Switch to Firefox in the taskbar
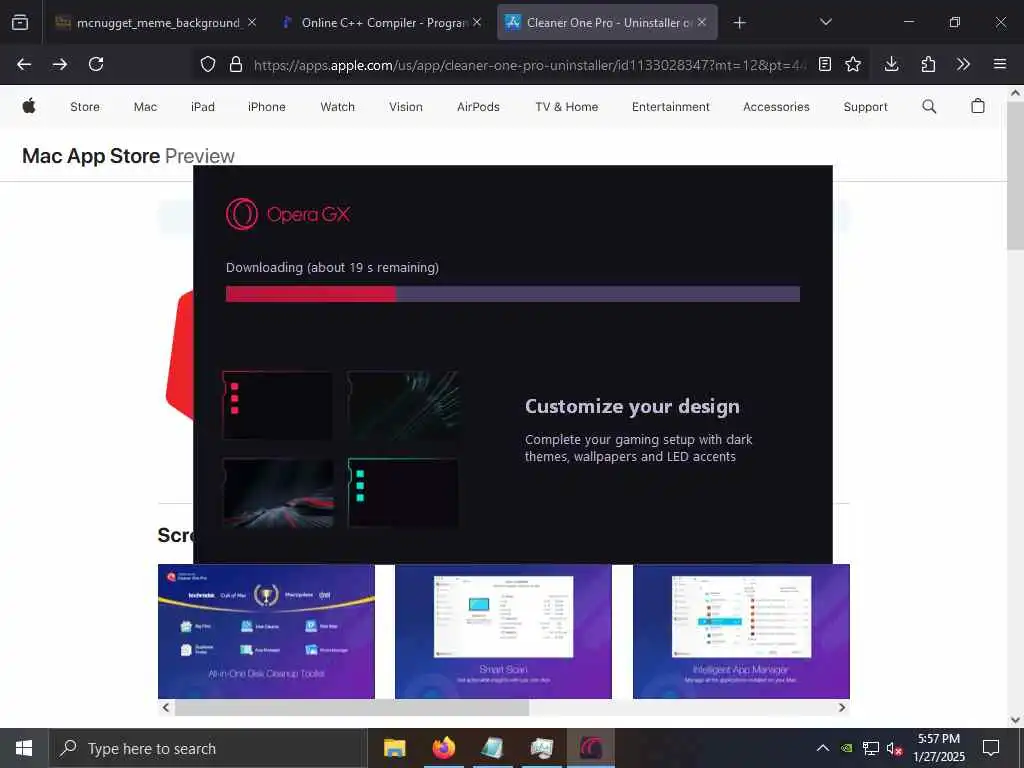This screenshot has height=768, width=1024. click(443, 748)
